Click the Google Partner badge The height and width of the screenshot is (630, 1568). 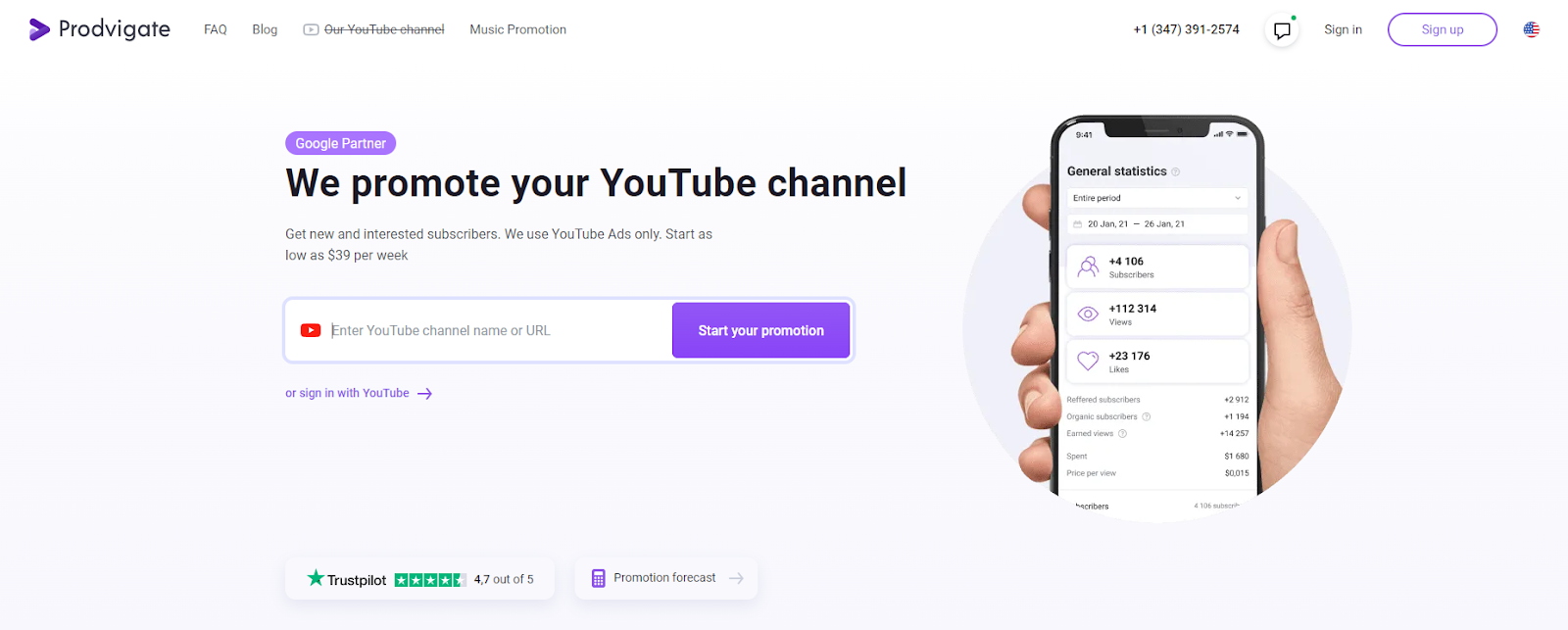341,143
